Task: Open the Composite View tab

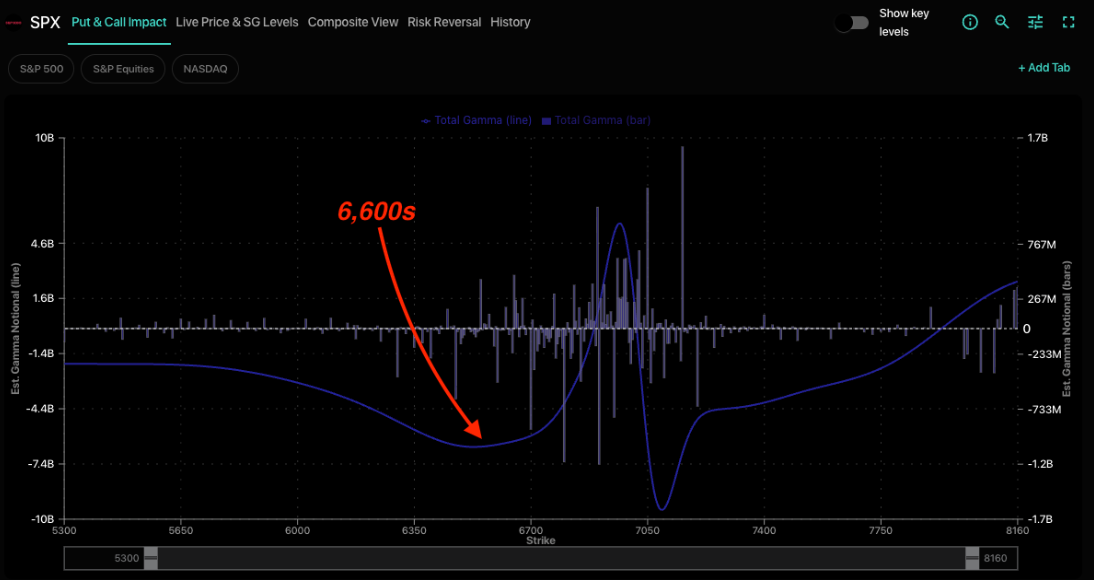Action: point(353,22)
